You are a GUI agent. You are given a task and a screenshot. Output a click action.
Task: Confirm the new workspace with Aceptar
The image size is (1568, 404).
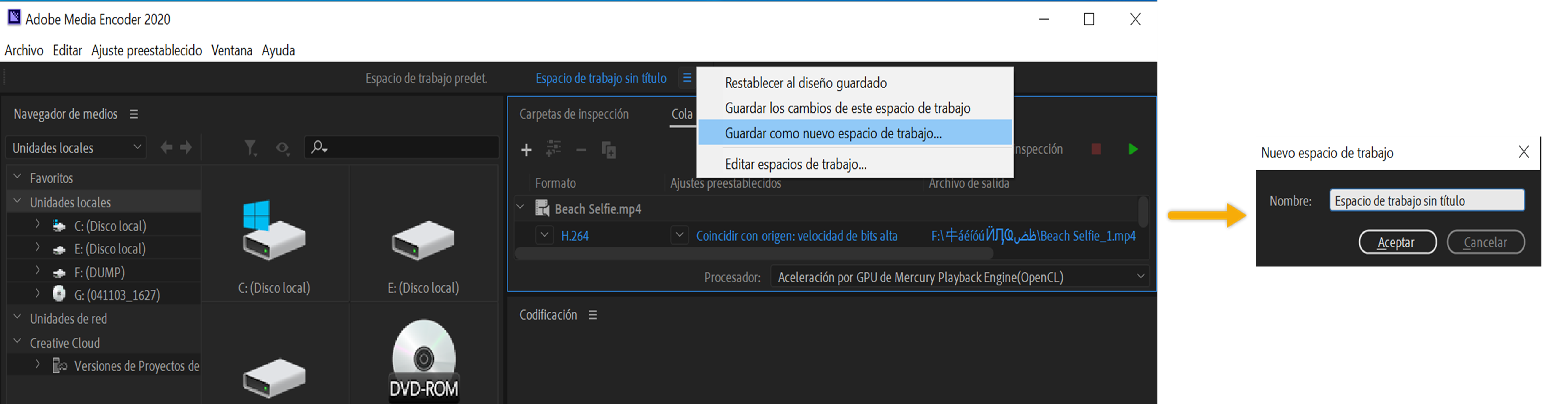1397,242
